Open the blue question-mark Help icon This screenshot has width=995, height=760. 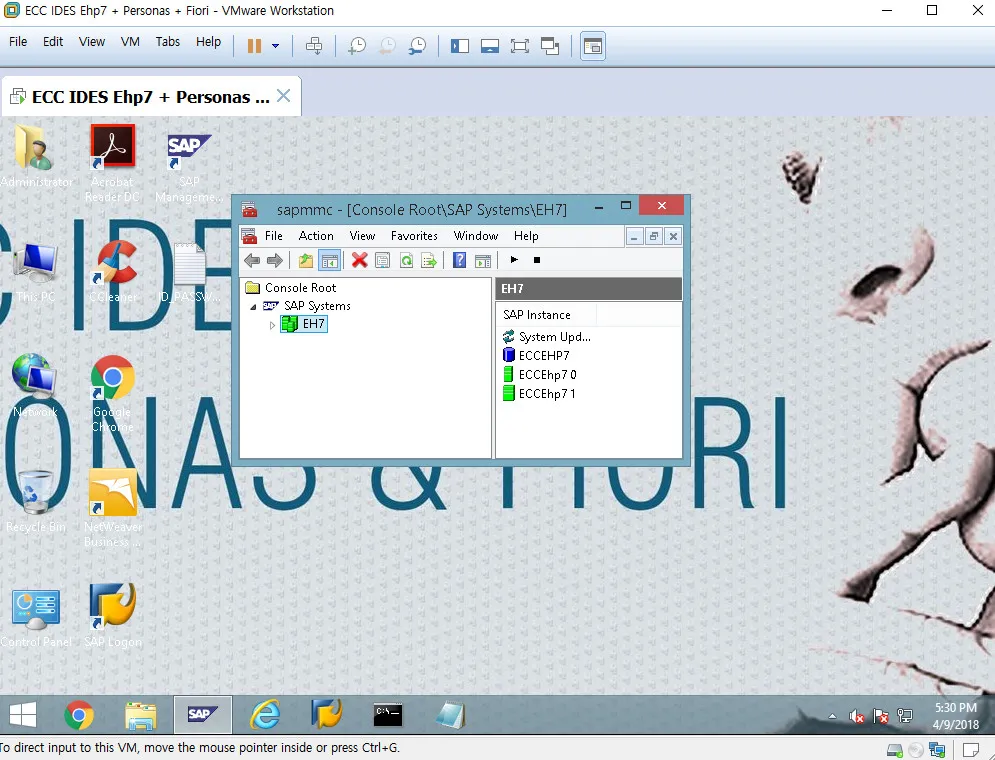coord(459,260)
